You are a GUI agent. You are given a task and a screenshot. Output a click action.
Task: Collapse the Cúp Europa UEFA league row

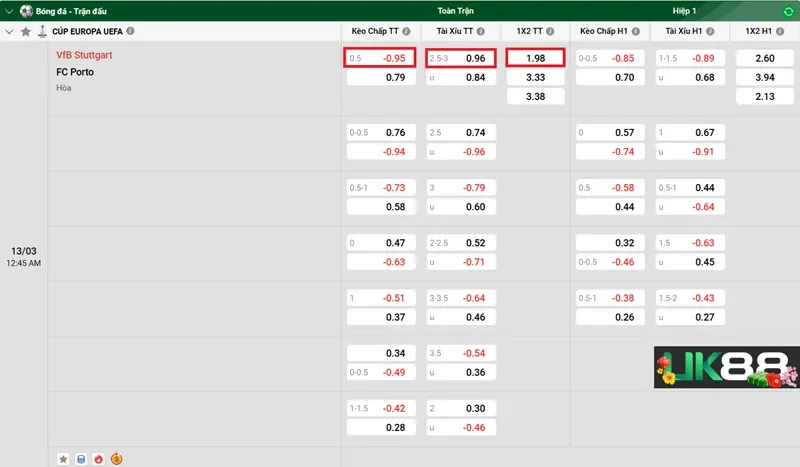point(10,31)
